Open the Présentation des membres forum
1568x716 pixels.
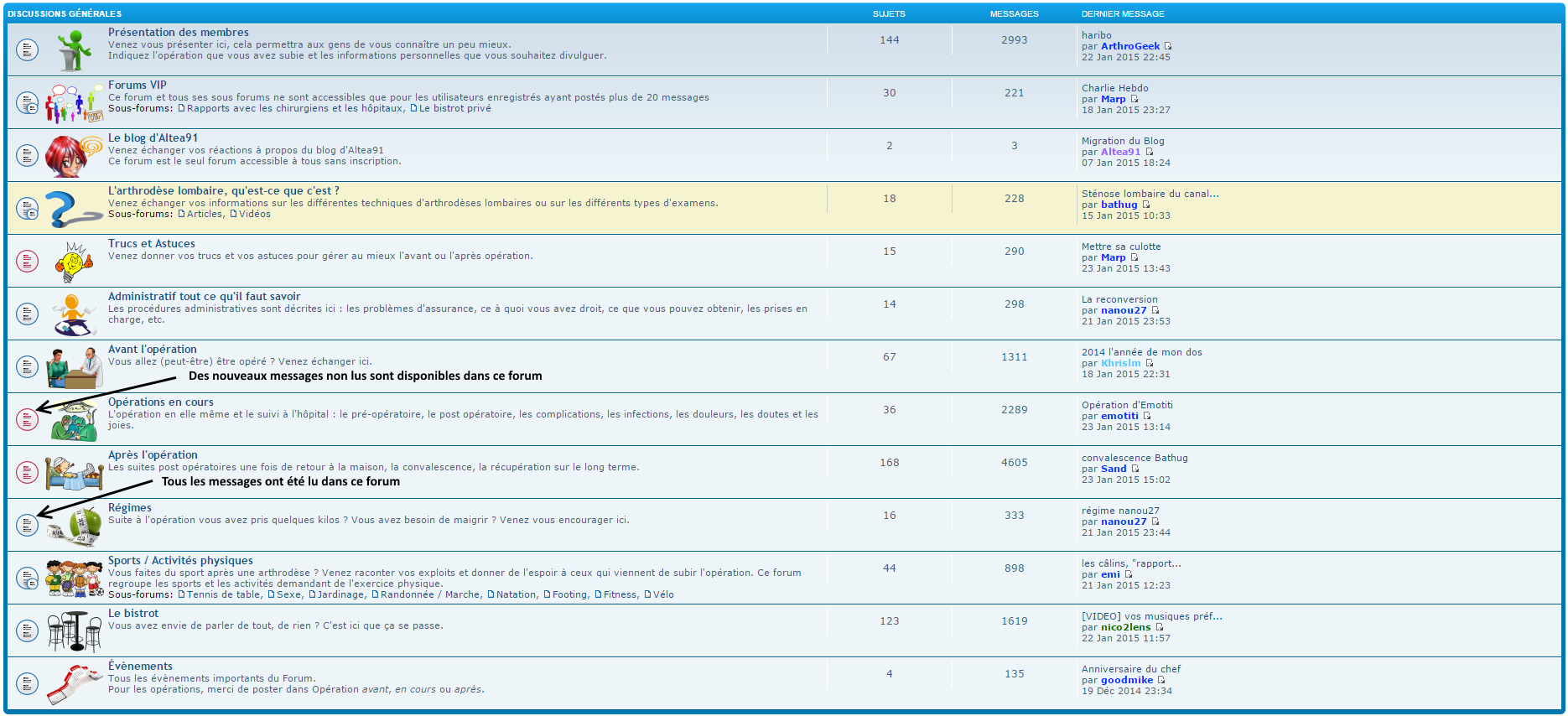pyautogui.click(x=179, y=33)
